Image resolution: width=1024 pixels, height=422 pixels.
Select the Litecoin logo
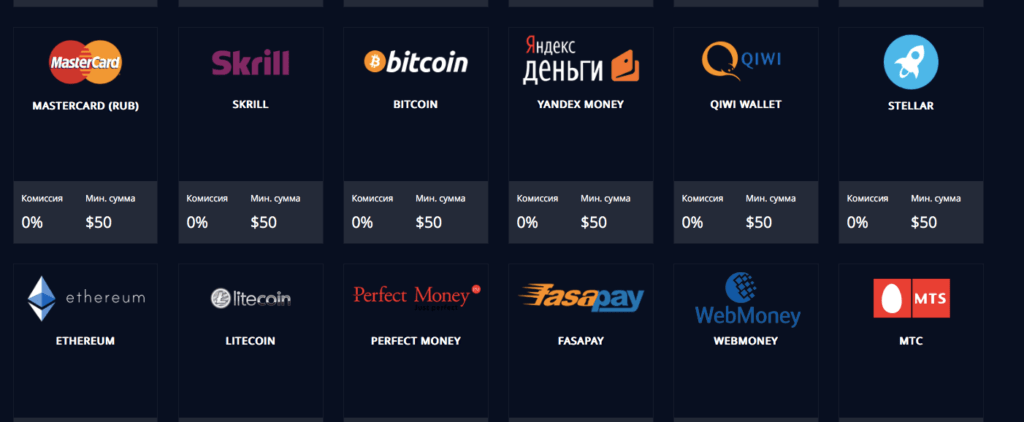point(250,298)
